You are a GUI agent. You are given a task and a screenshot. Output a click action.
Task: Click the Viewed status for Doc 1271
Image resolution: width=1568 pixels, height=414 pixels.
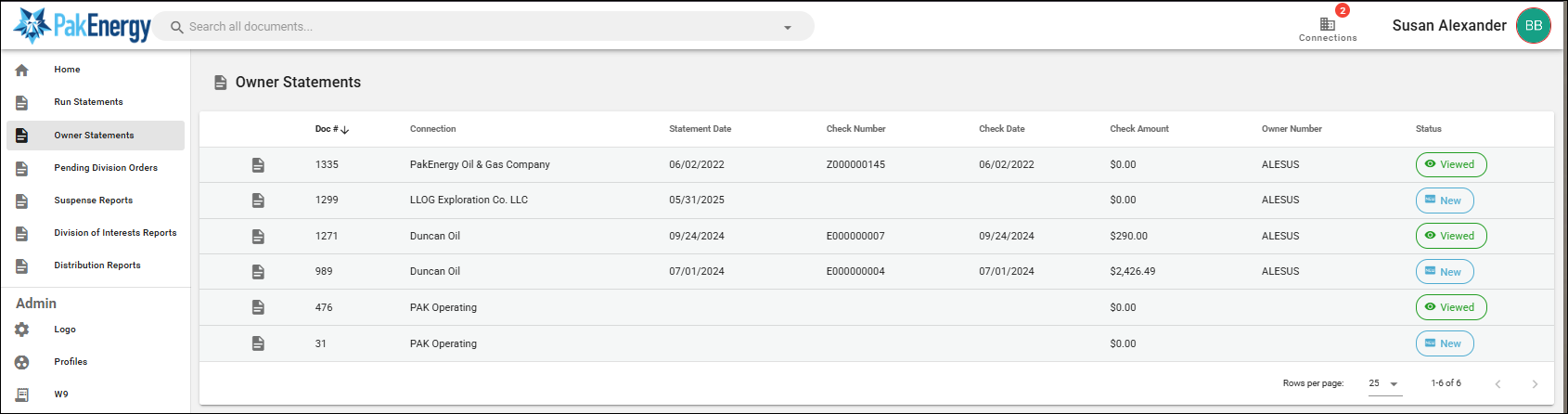tap(1451, 237)
